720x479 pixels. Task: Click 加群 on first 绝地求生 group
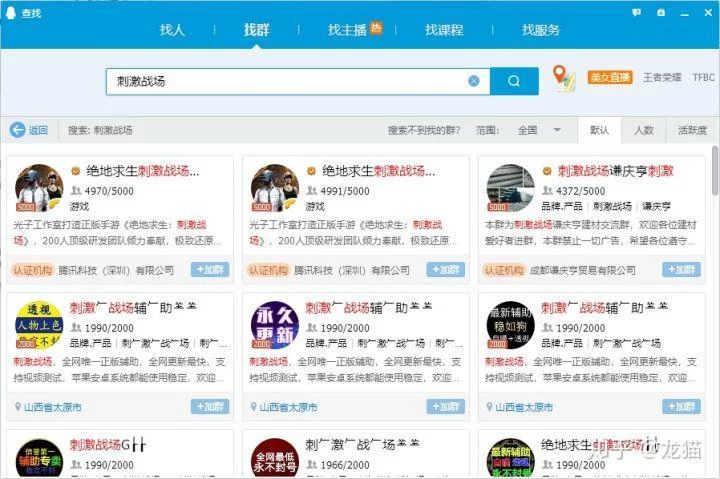click(x=210, y=270)
